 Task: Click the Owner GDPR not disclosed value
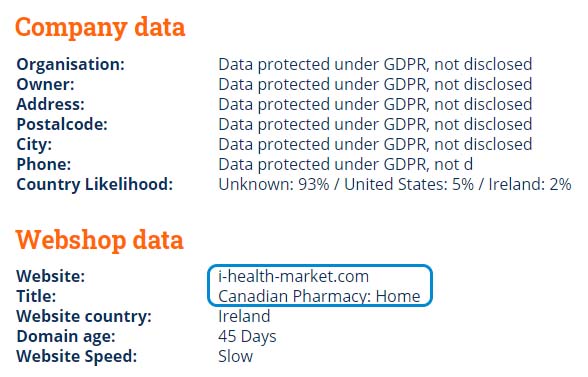[x=375, y=84]
